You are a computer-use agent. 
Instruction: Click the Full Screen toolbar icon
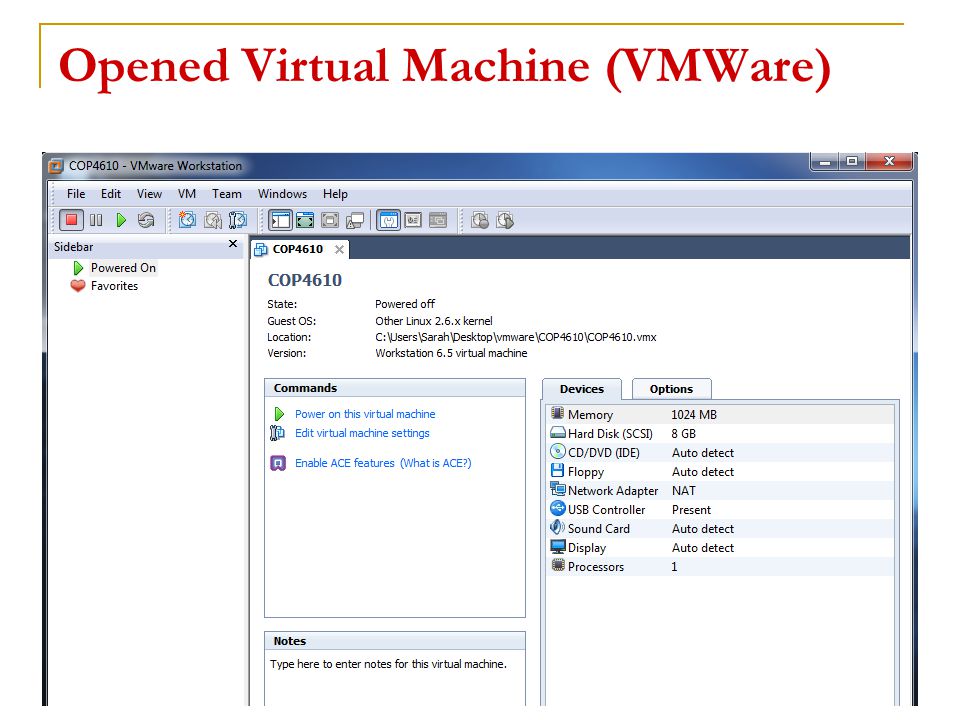(x=330, y=220)
